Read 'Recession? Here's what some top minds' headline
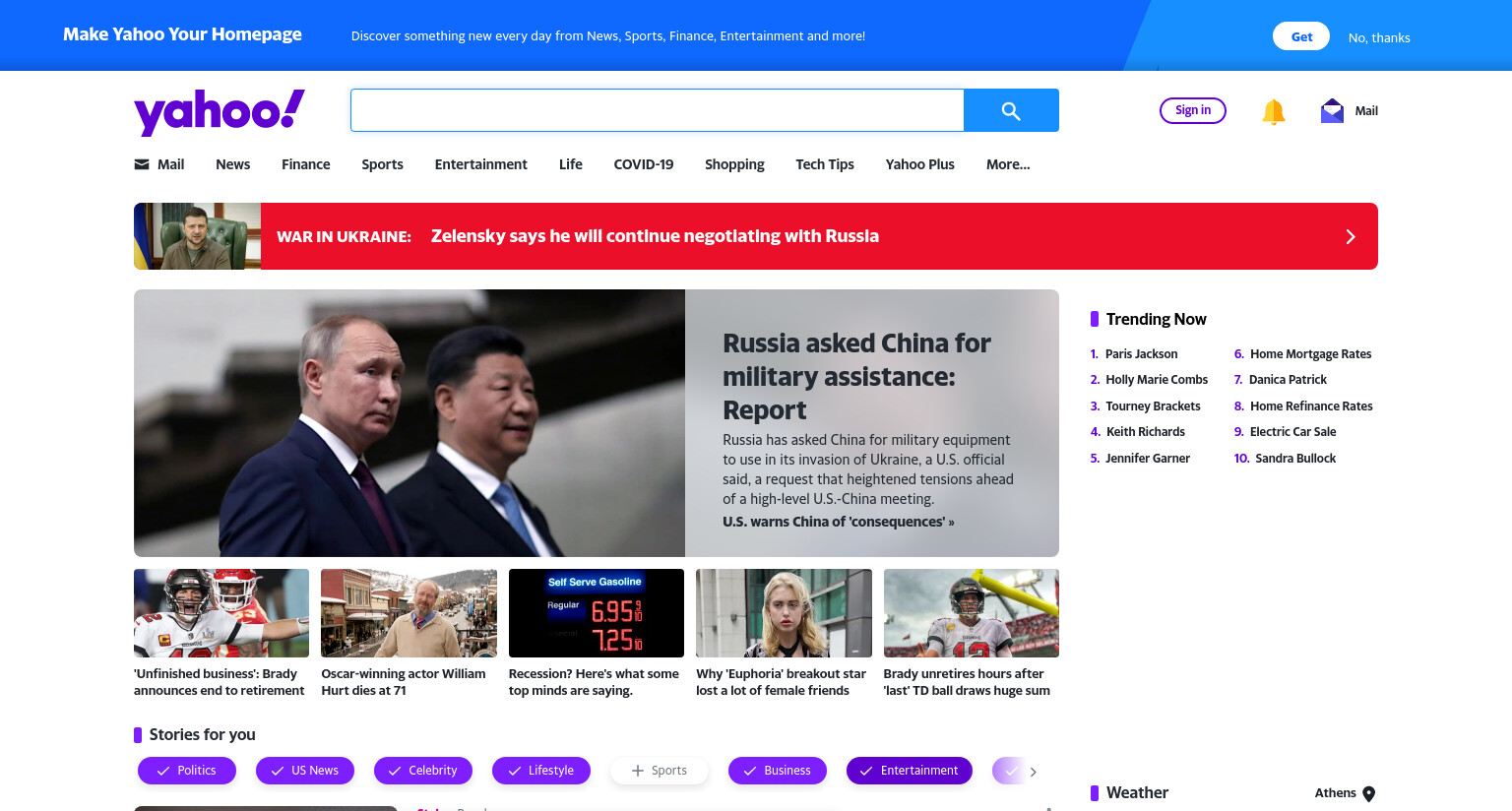The image size is (1512, 811). (594, 682)
